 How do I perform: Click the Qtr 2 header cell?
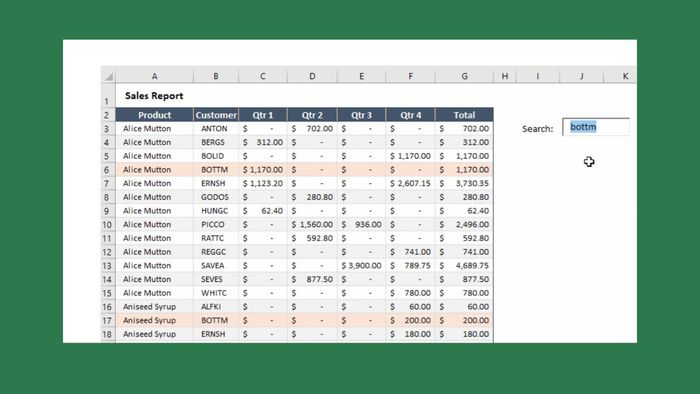[312, 115]
